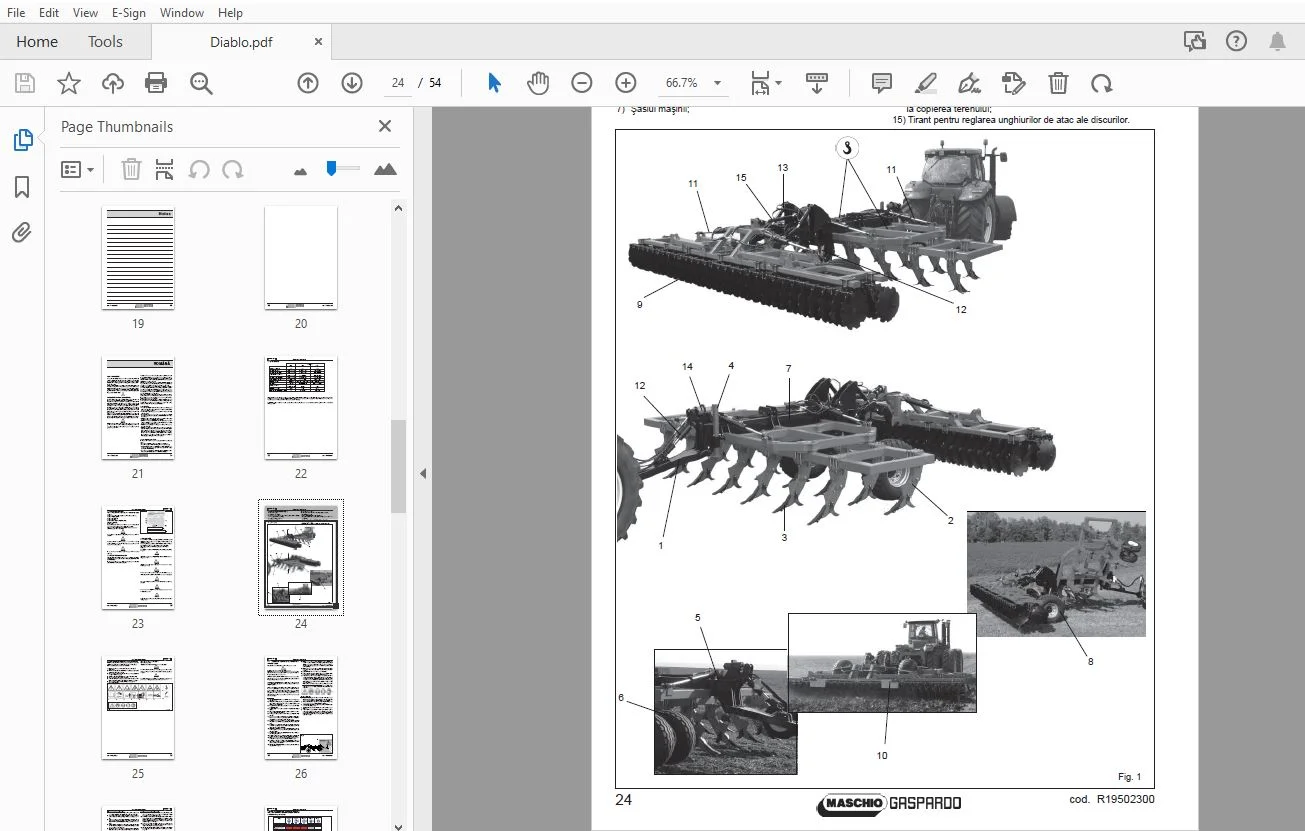Add a sticky note comment

pyautogui.click(x=881, y=83)
